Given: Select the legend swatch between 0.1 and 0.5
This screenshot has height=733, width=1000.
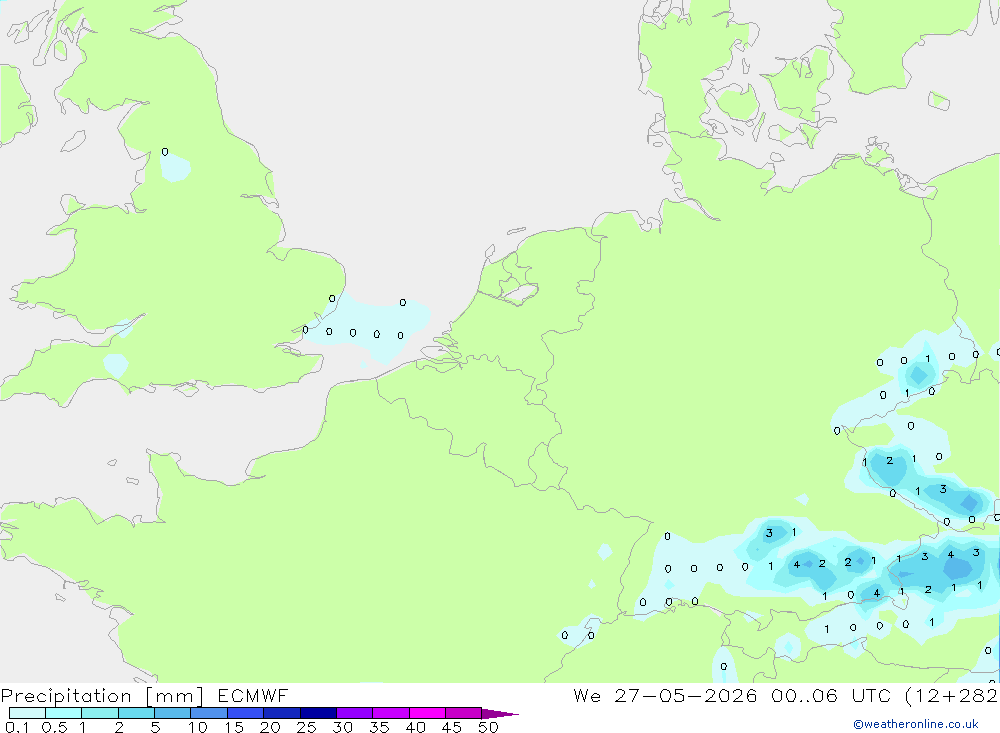Looking at the screenshot, I should 27,713.
